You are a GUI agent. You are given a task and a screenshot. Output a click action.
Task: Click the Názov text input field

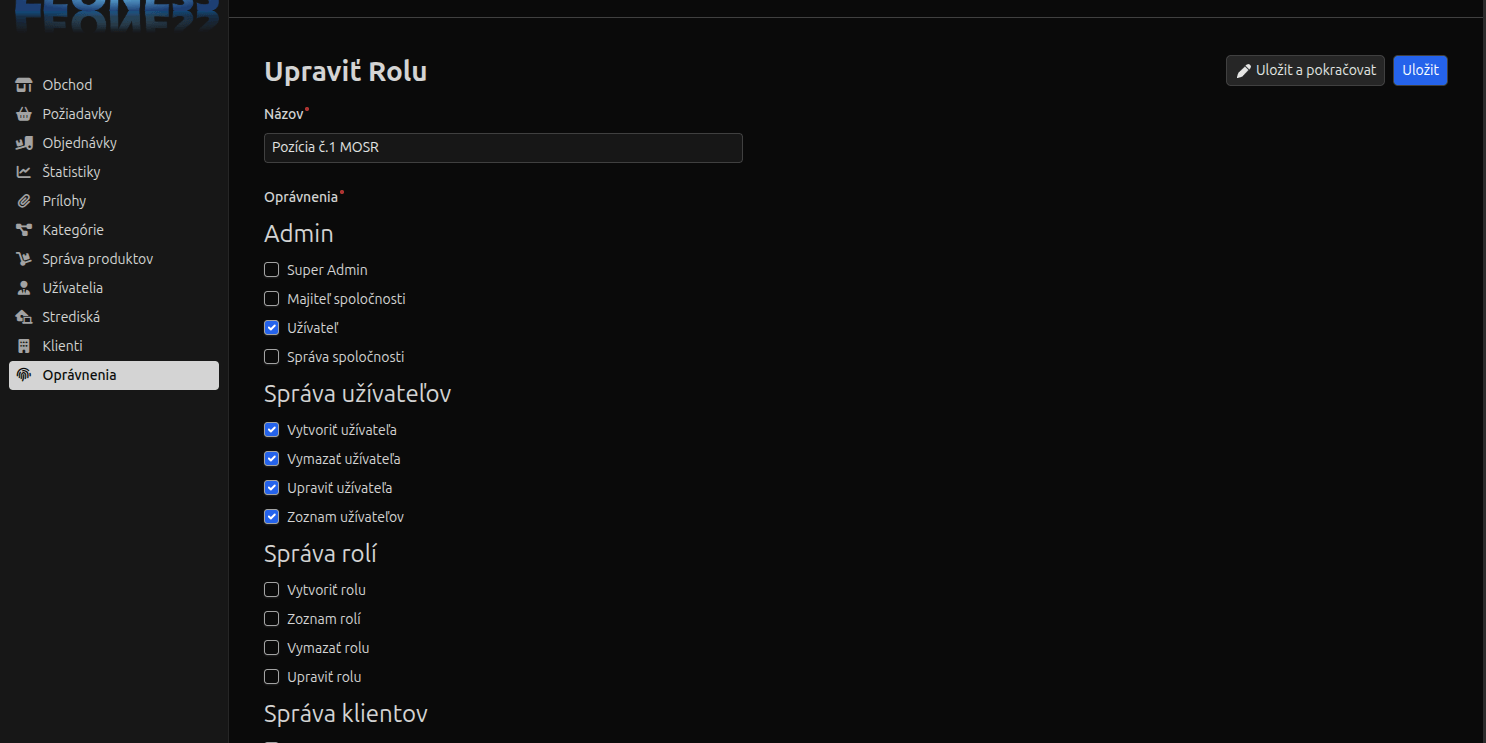(503, 148)
